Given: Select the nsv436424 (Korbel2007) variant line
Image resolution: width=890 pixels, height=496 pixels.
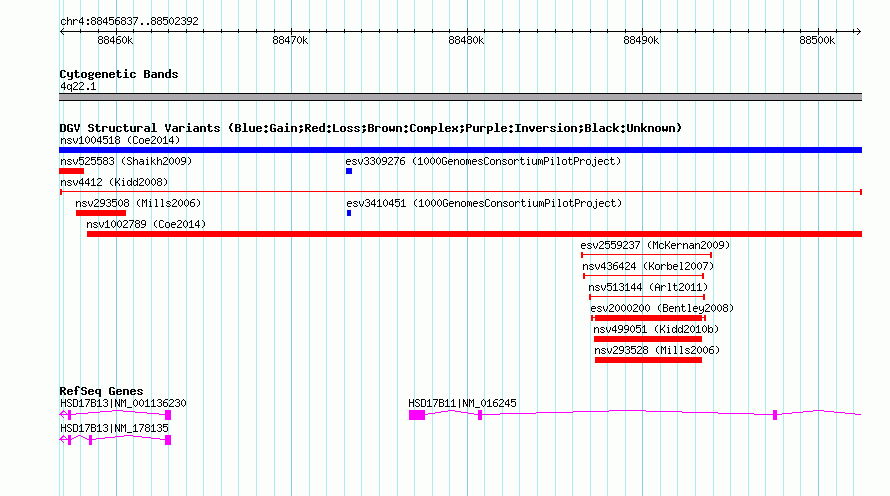Looking at the screenshot, I should coord(644,276).
